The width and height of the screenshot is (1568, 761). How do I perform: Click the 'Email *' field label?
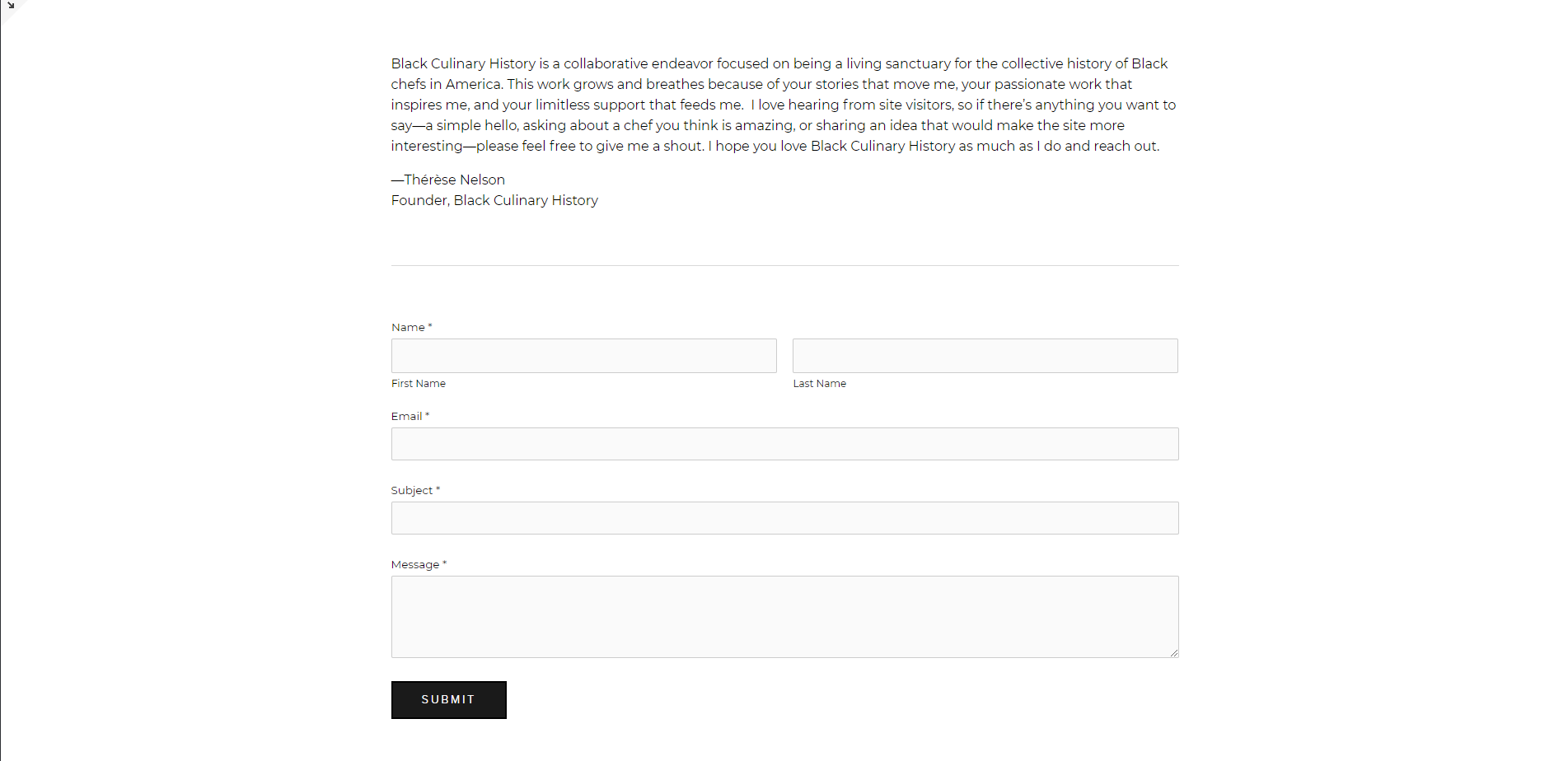tap(410, 416)
